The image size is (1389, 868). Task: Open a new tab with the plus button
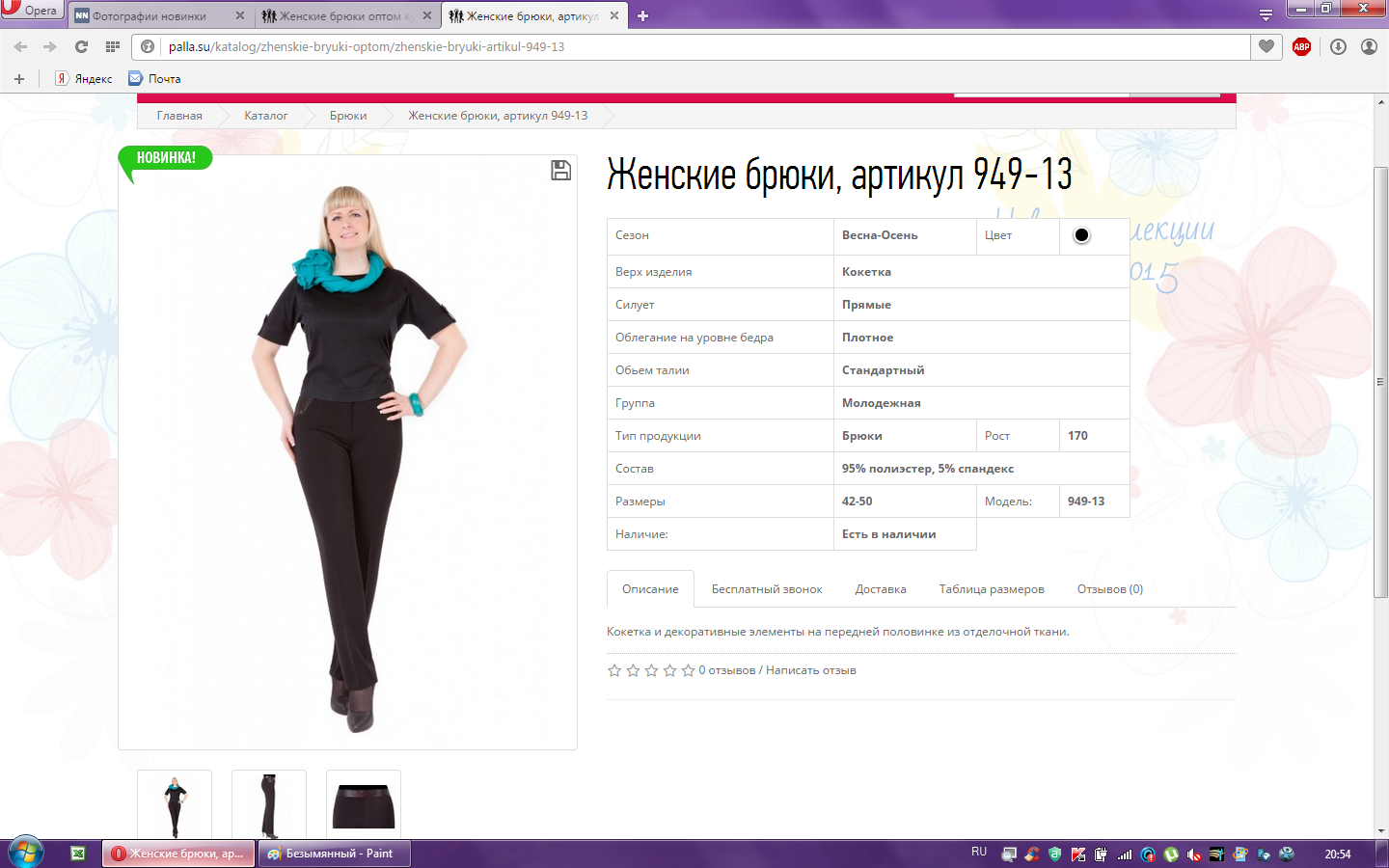642,15
